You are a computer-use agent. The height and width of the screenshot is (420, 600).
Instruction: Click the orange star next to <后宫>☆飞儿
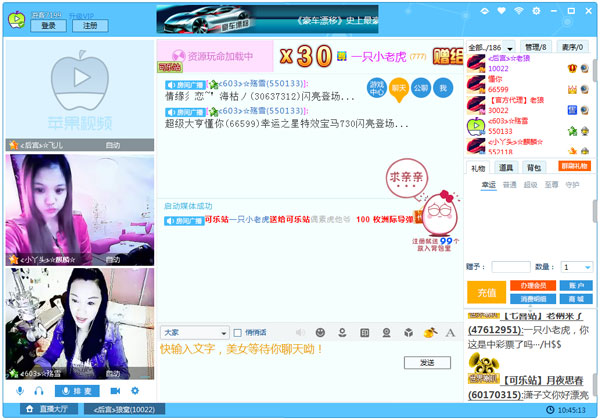tap(13, 145)
